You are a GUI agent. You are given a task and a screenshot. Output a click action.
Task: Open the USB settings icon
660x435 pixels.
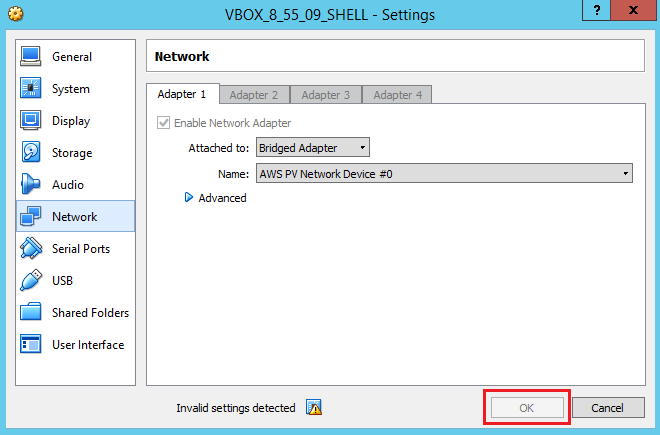(31, 281)
